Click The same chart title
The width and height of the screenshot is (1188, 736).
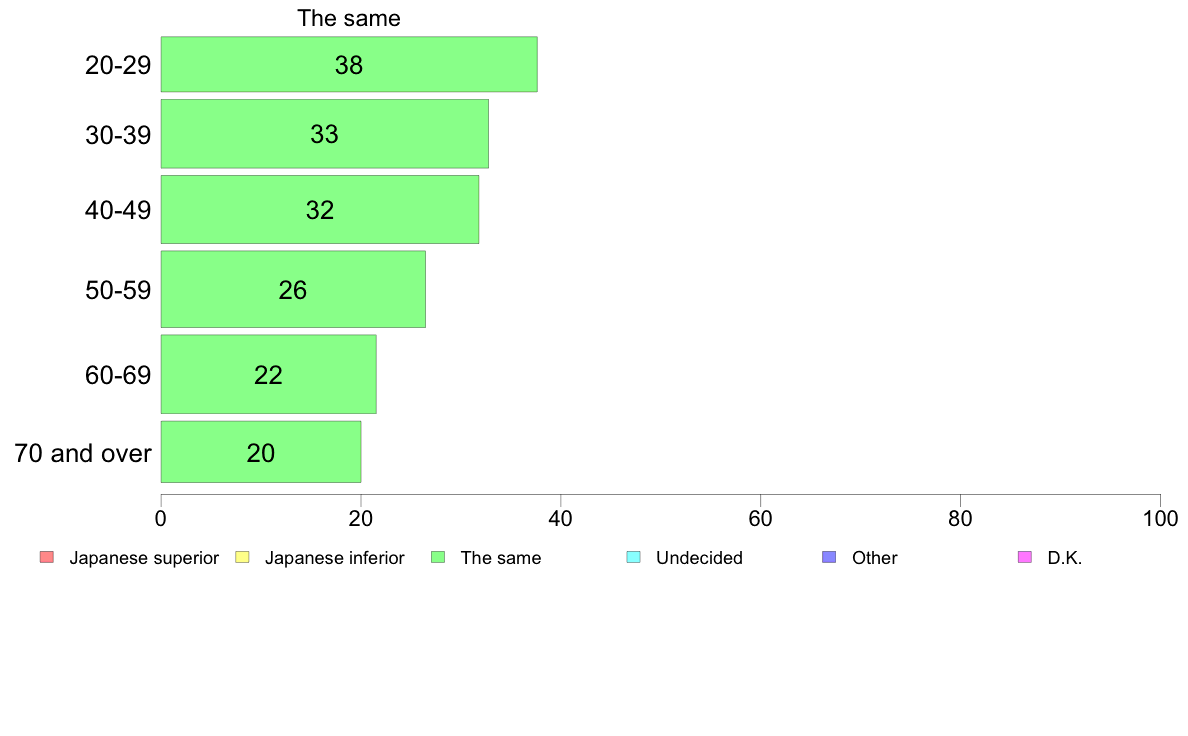[349, 18]
